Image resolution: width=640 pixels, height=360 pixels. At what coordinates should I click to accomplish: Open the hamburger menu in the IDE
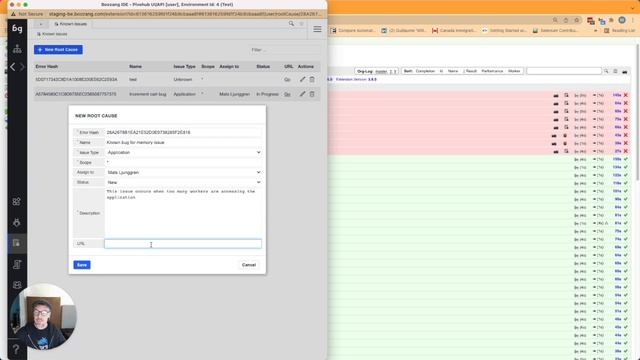click(x=317, y=29)
